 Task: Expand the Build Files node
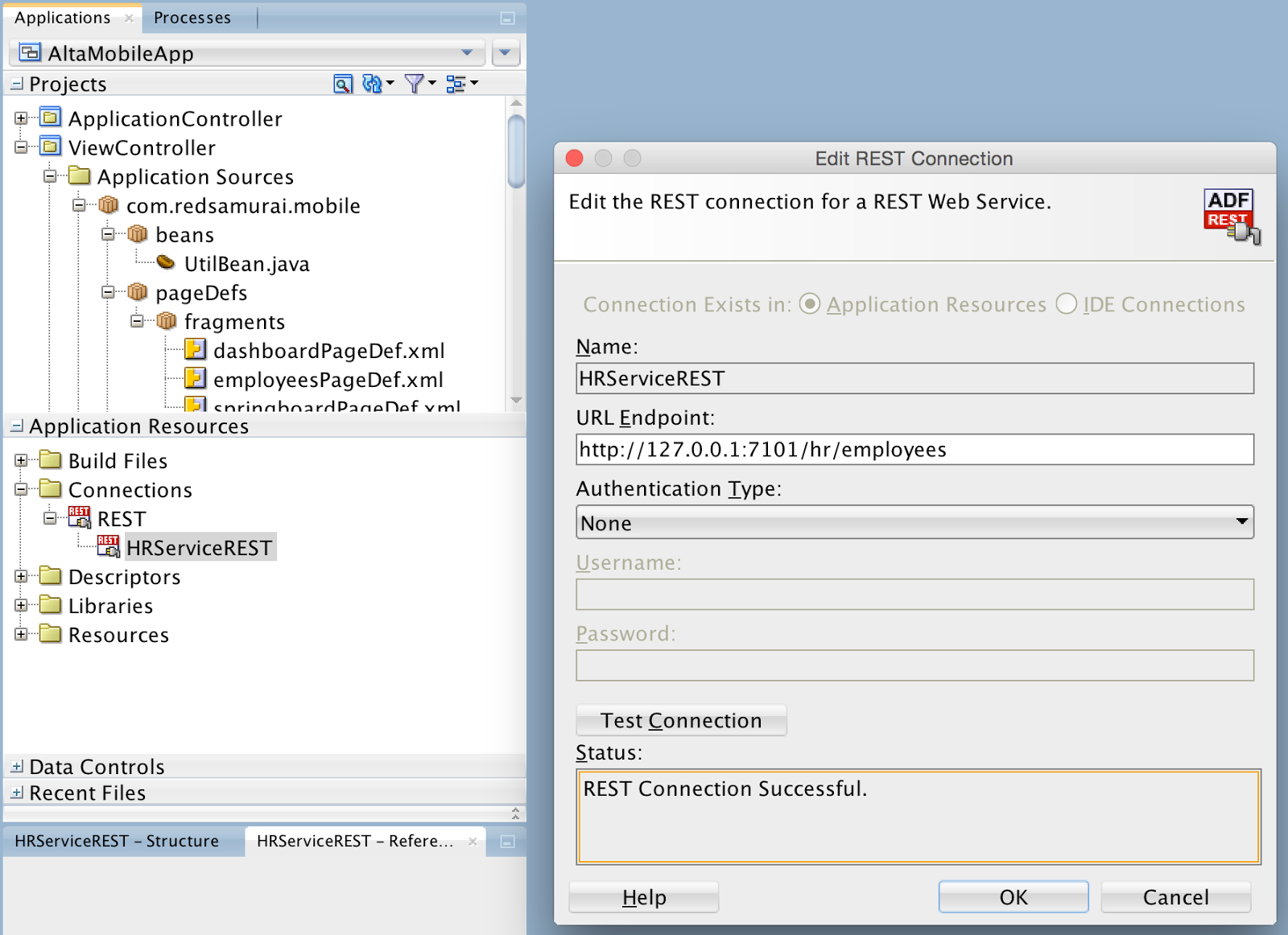coord(21,460)
